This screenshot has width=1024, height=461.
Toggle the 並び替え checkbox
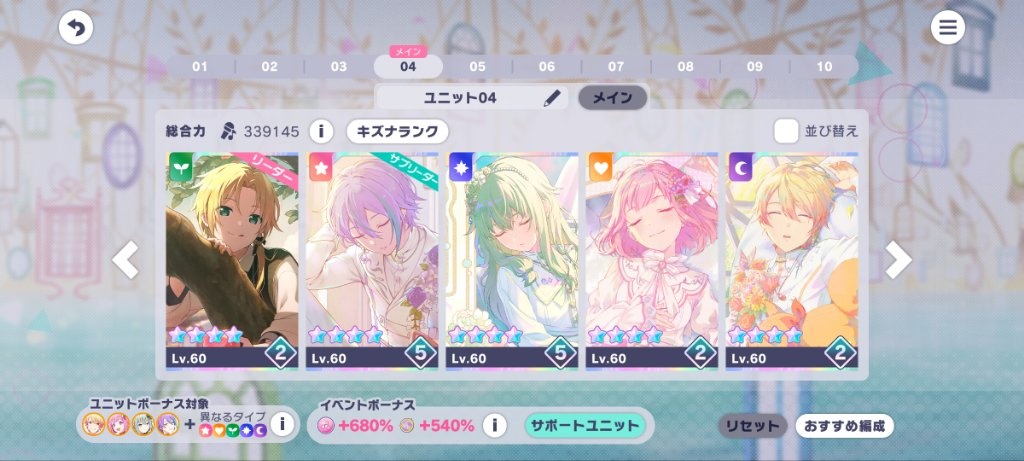(786, 131)
